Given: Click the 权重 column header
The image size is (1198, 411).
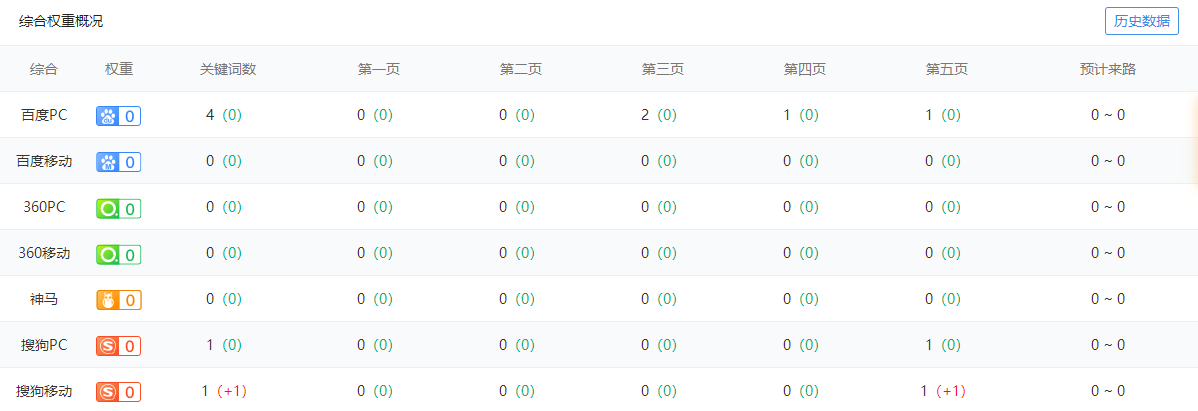Looking at the screenshot, I should (119, 69).
